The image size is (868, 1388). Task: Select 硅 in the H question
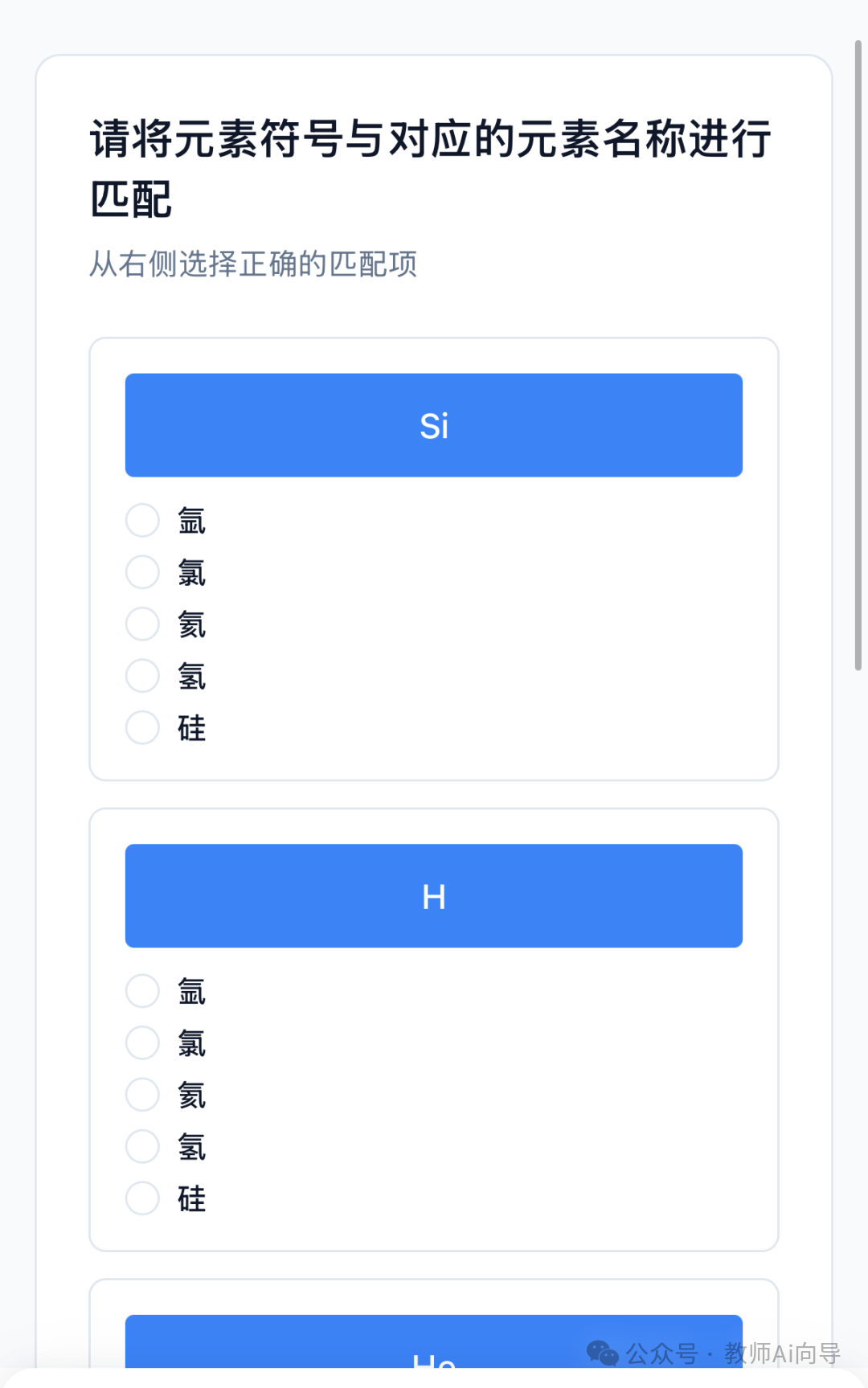pyautogui.click(x=142, y=1198)
